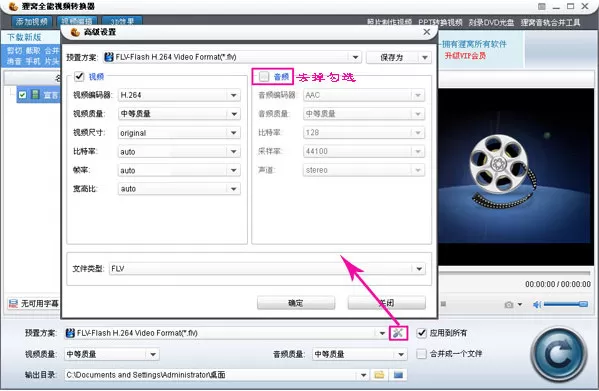Click the 下载新版 link

24,37
